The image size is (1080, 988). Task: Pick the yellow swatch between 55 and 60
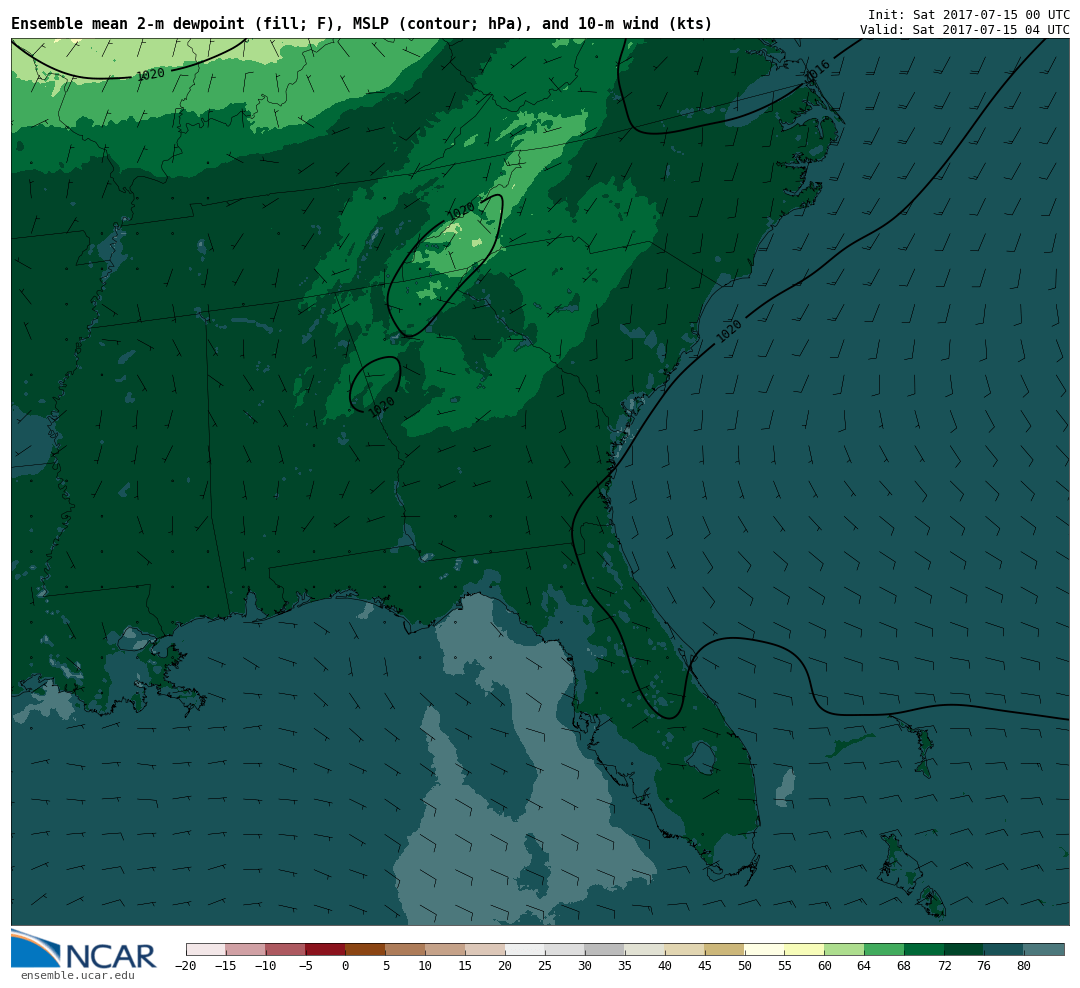805,949
